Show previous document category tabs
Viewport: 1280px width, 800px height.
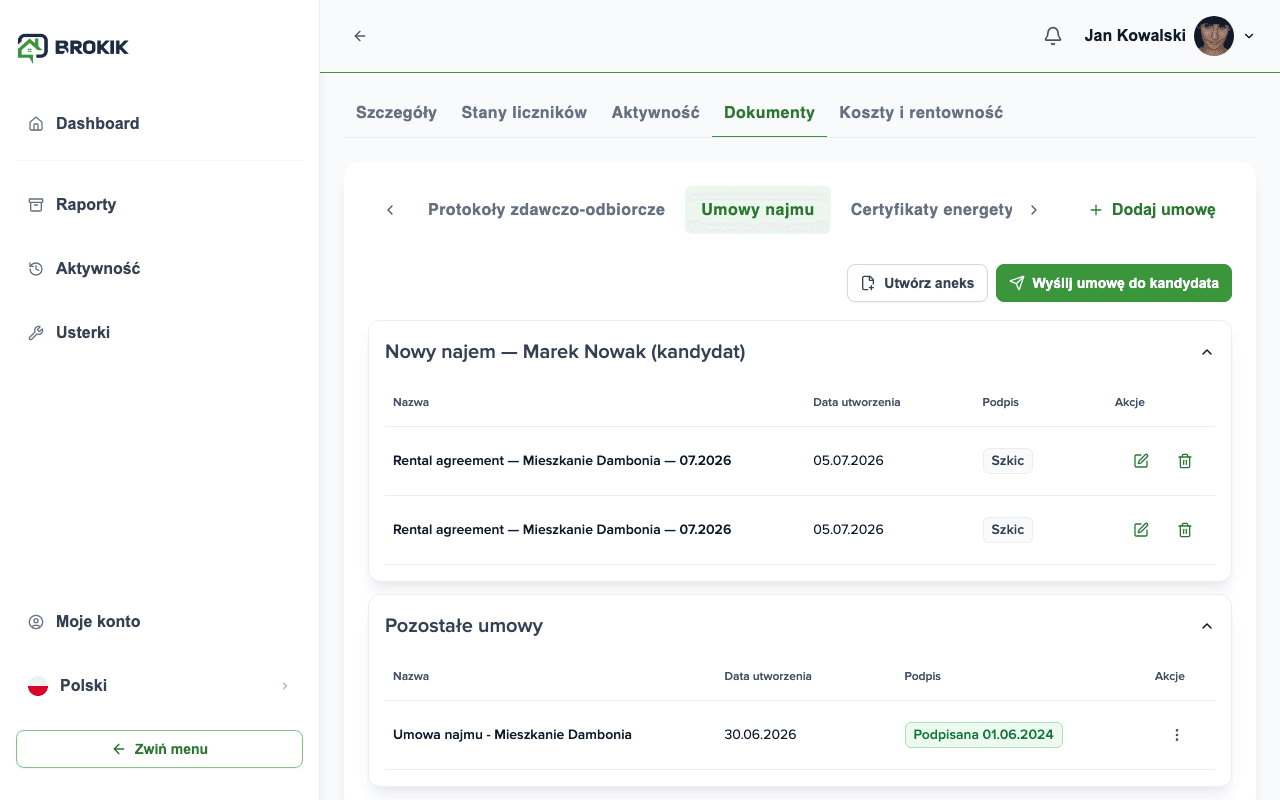pos(390,210)
